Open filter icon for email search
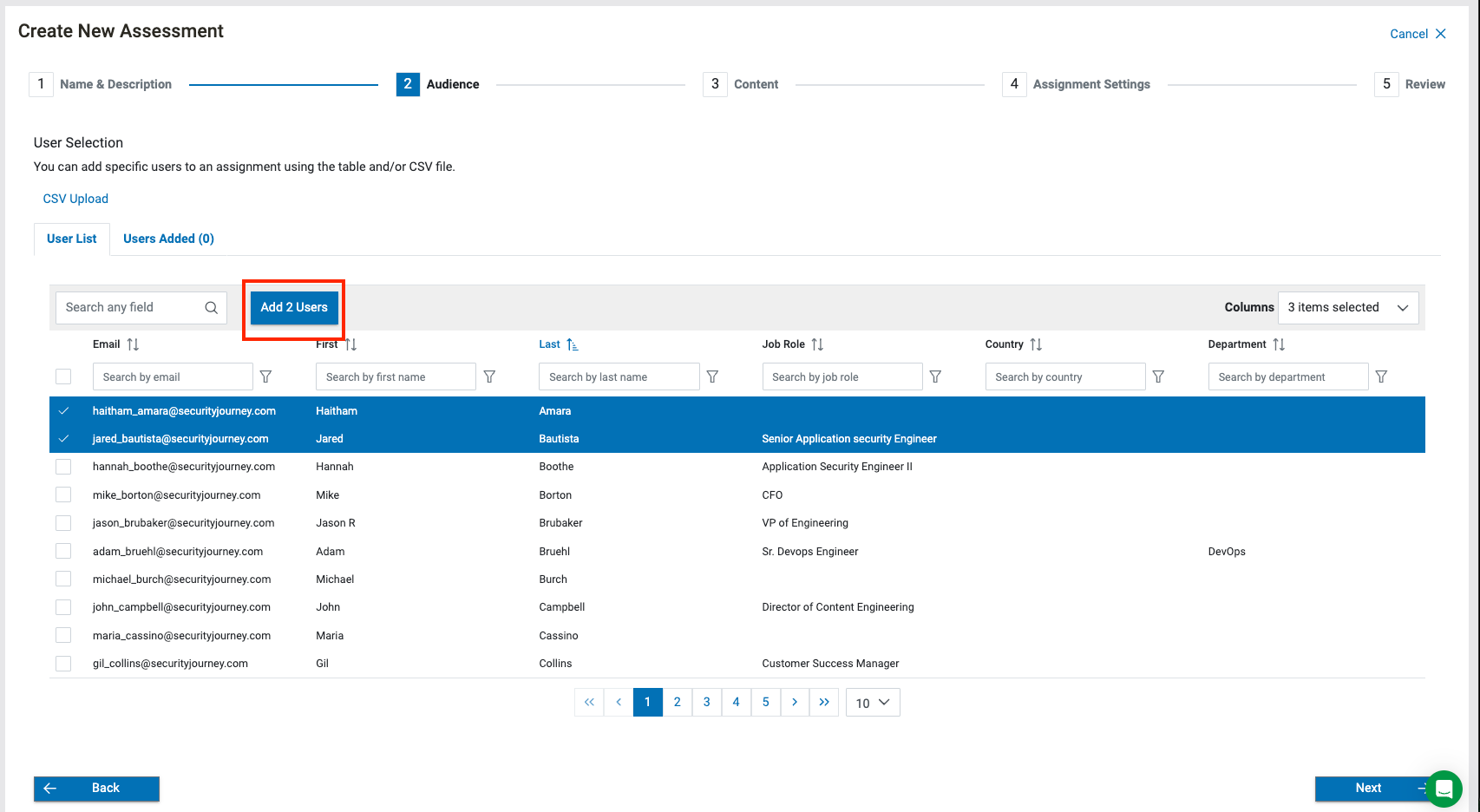The width and height of the screenshot is (1480, 812). [266, 377]
